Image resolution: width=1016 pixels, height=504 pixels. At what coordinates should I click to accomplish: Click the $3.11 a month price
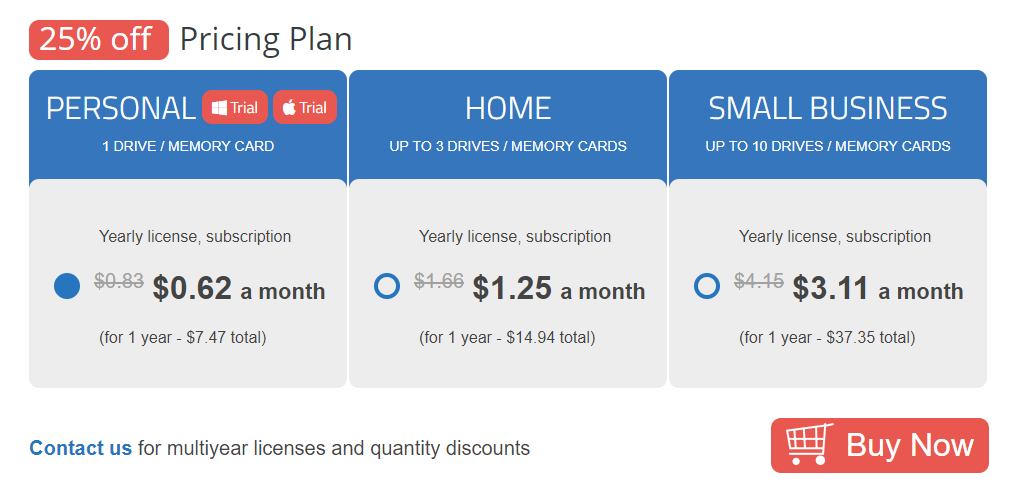coord(878,289)
